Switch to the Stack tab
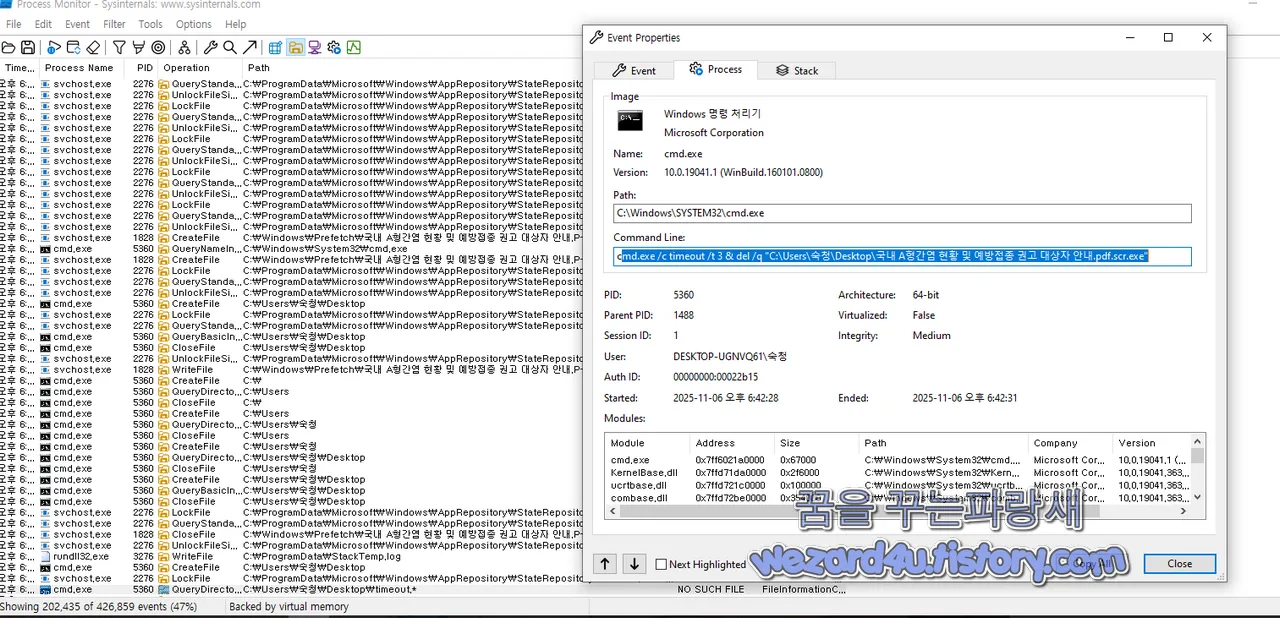 796,70
